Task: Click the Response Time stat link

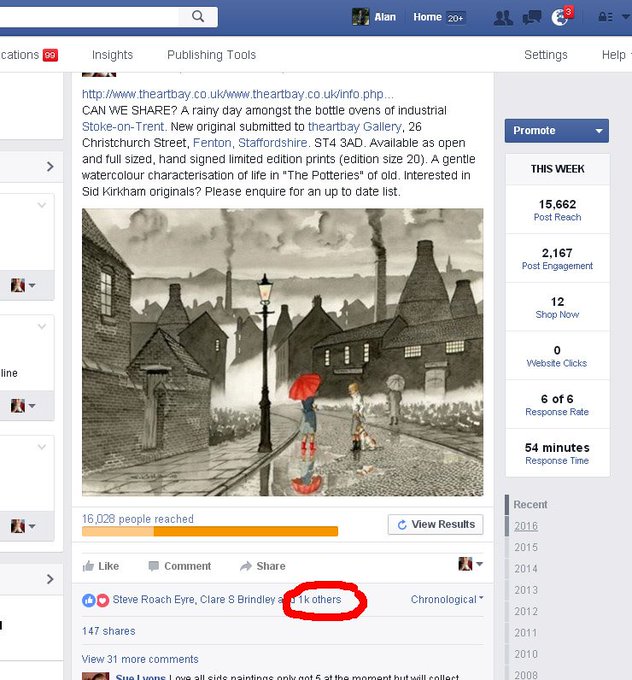Action: (557, 461)
